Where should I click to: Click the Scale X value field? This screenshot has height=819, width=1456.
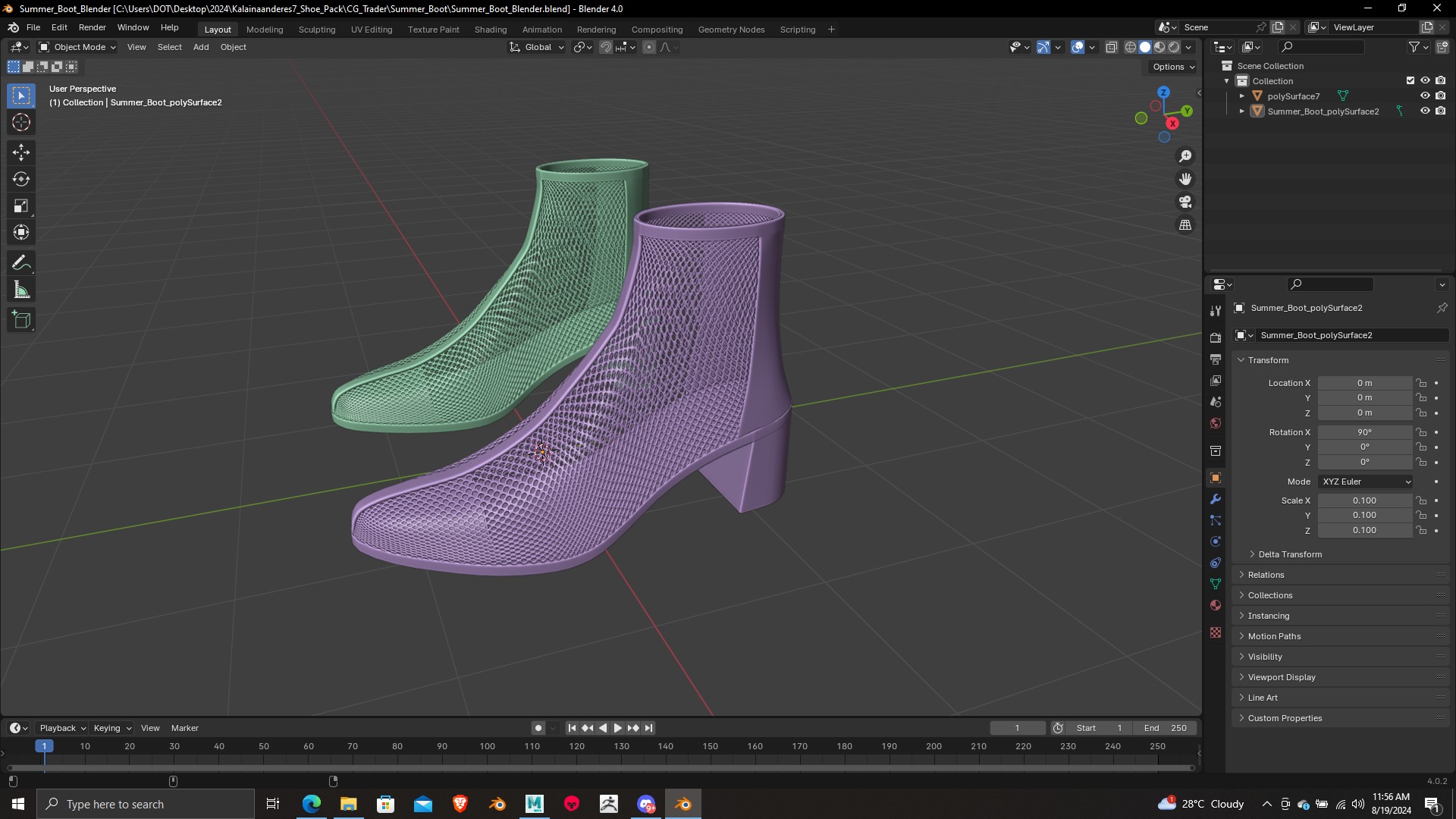(x=1365, y=500)
